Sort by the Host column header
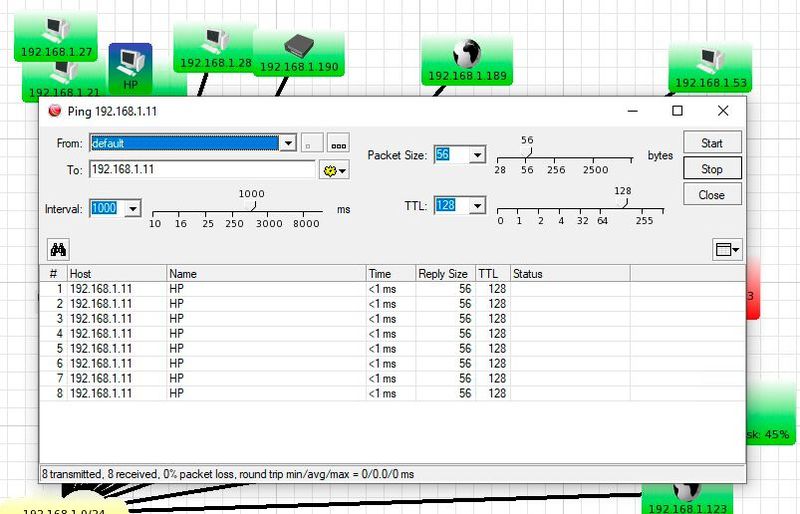800x514 pixels. tap(116, 274)
